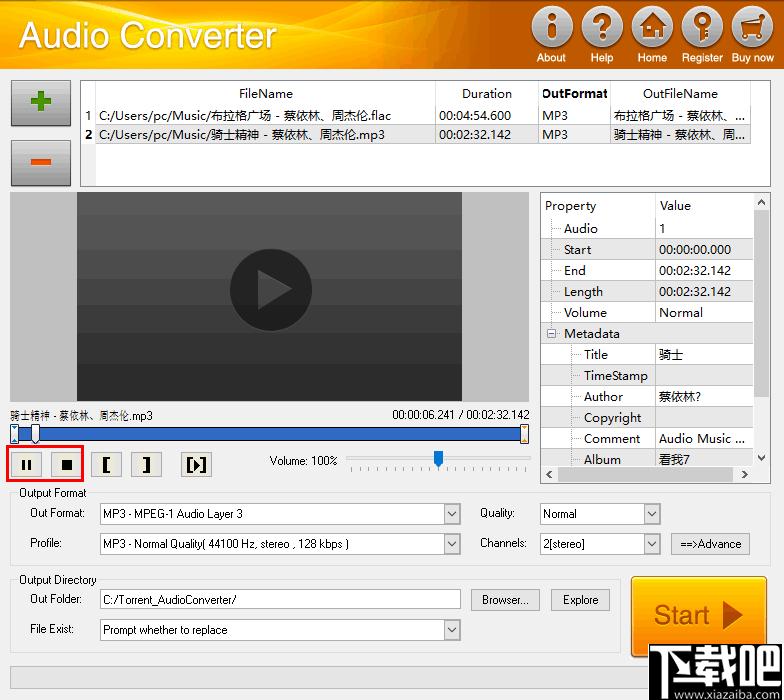
Task: Select the Album metadata row
Action: (x=647, y=458)
